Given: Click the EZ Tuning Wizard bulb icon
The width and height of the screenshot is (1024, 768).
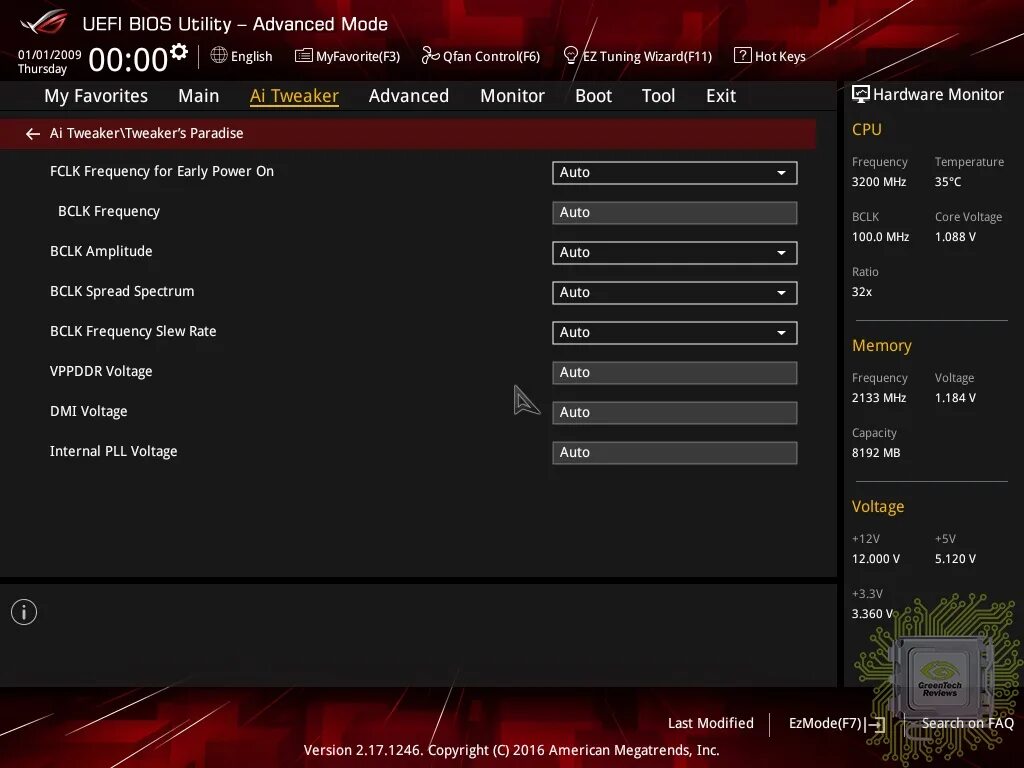Looking at the screenshot, I should (570, 56).
